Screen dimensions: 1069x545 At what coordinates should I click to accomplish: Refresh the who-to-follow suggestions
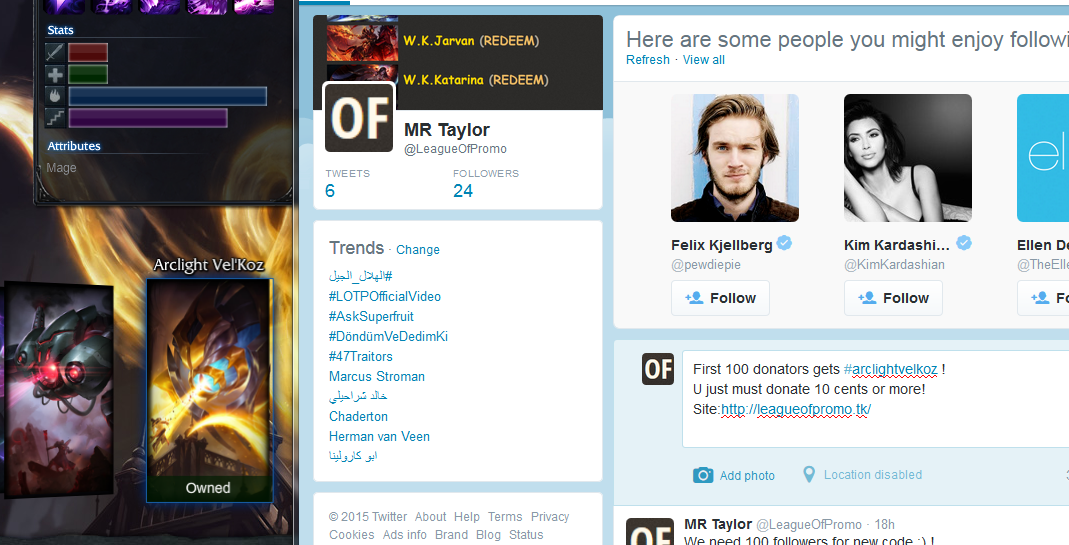tap(648, 60)
